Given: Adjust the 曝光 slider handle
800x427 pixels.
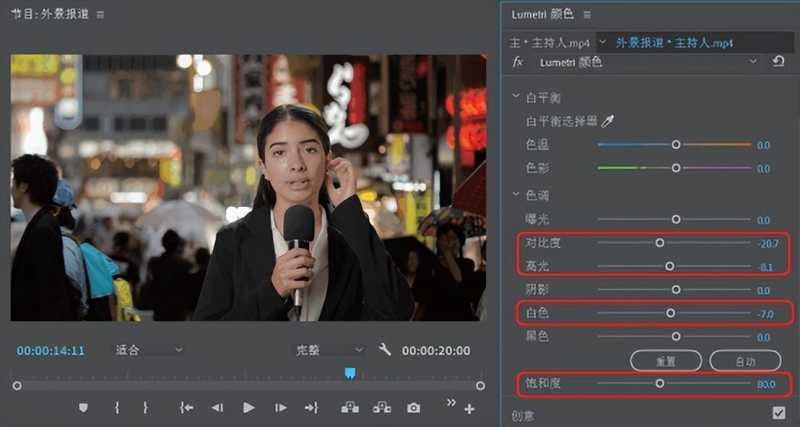Looking at the screenshot, I should click(x=676, y=219).
